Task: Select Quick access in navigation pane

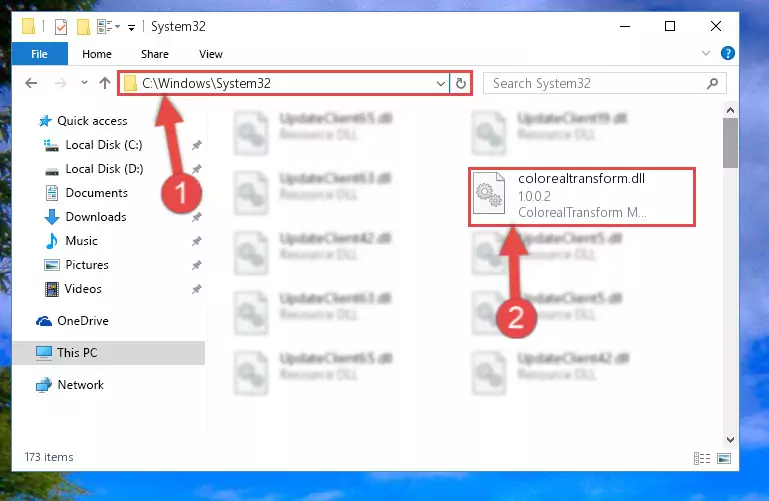Action: (x=92, y=121)
